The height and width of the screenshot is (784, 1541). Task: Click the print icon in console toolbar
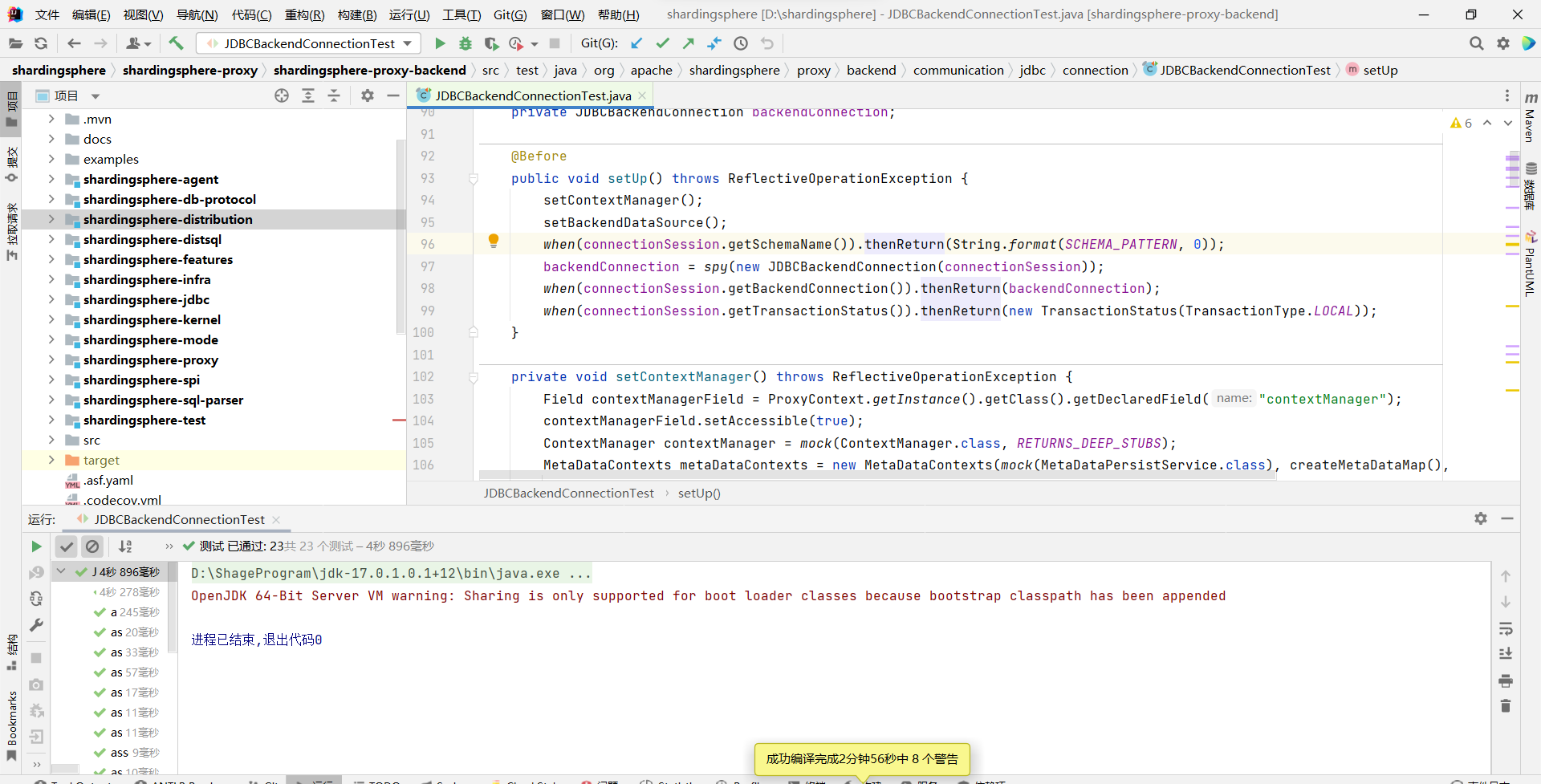pos(1506,680)
